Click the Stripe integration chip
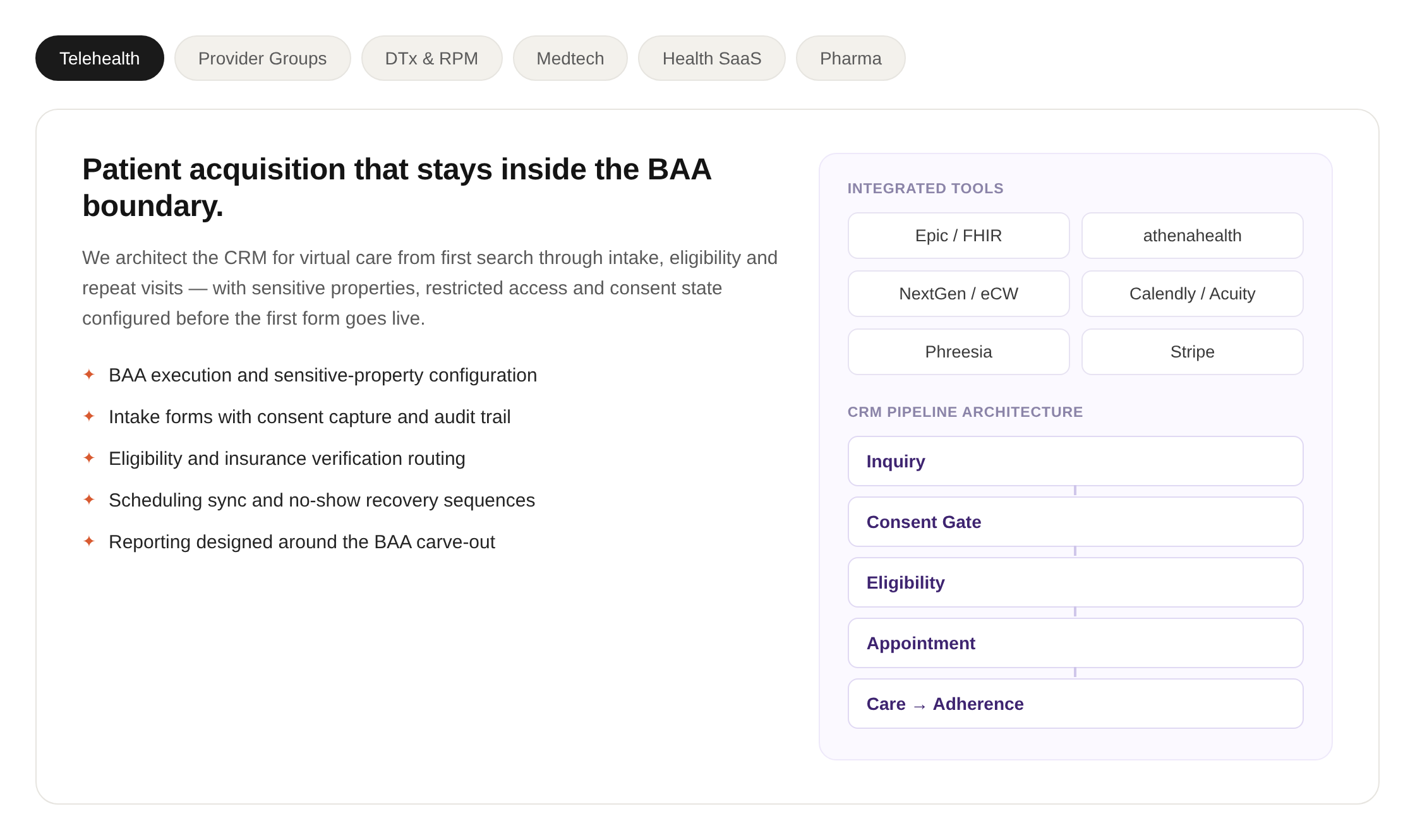This screenshot has height=840, width=1415. coord(1193,352)
